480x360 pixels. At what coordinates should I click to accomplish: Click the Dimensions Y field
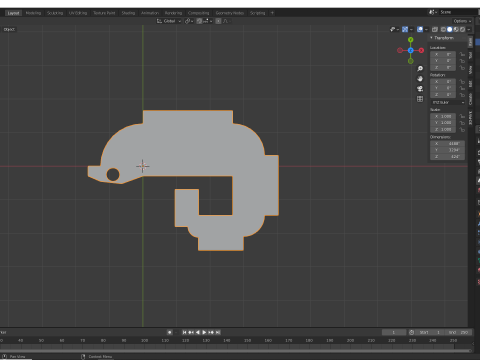[x=447, y=150]
